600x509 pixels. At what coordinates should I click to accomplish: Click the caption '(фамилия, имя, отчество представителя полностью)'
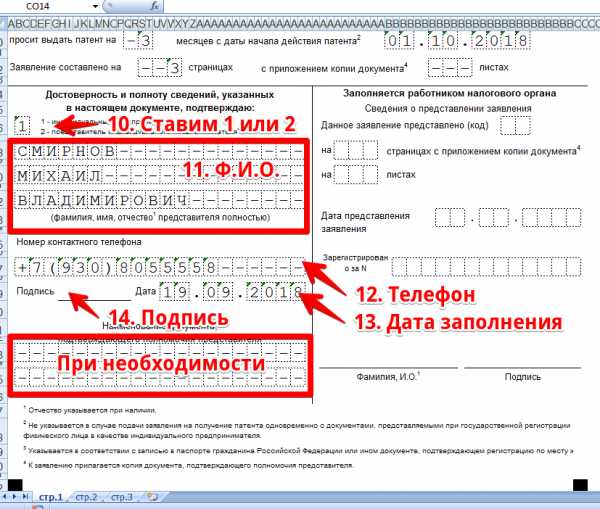[160, 217]
